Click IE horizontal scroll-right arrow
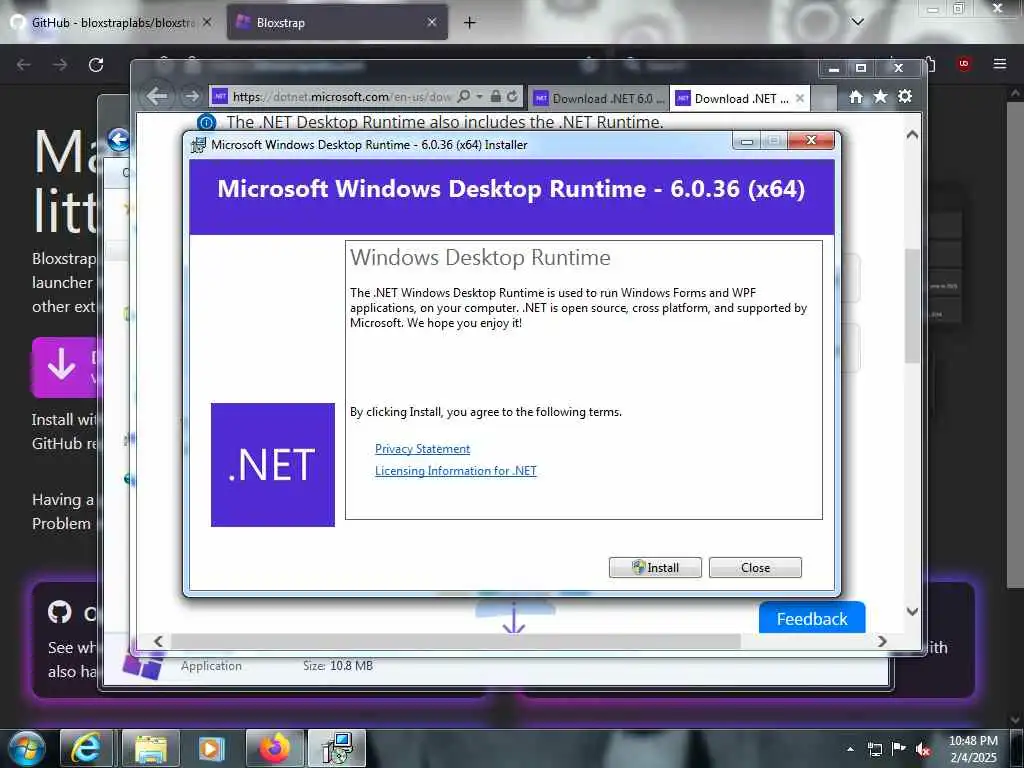This screenshot has width=1024, height=768. pos(882,641)
